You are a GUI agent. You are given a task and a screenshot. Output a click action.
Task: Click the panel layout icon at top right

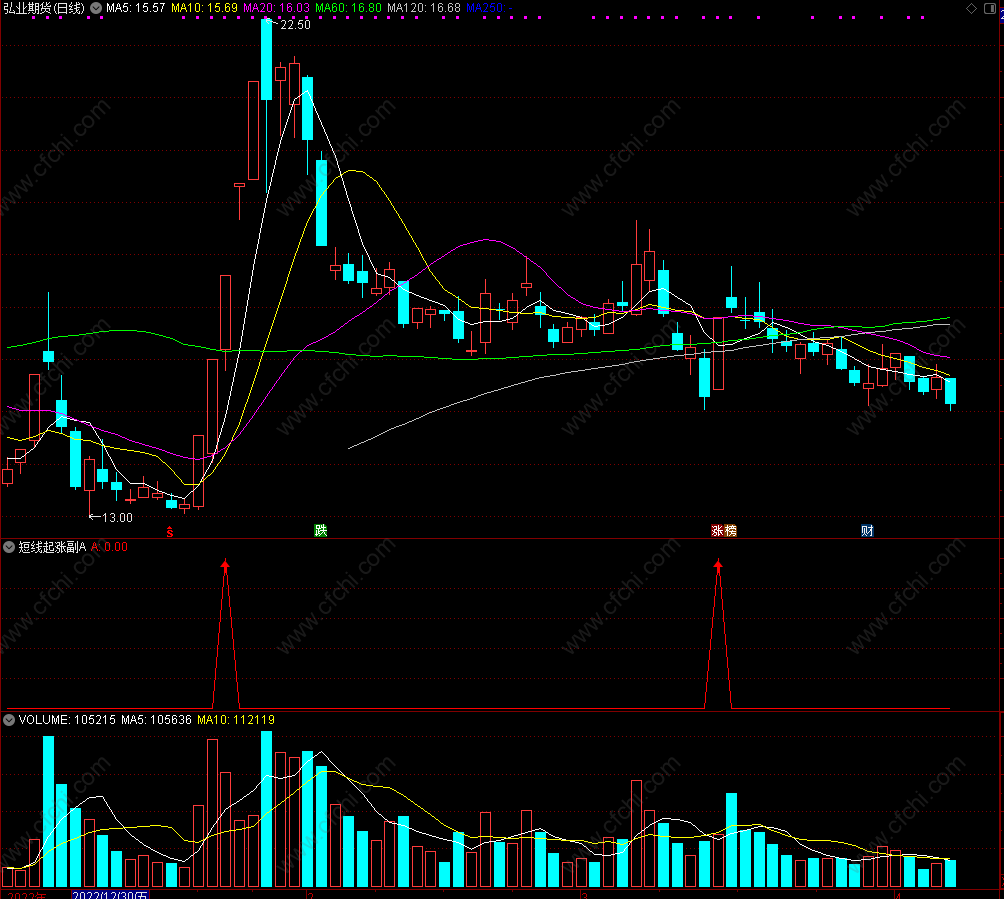989,8
